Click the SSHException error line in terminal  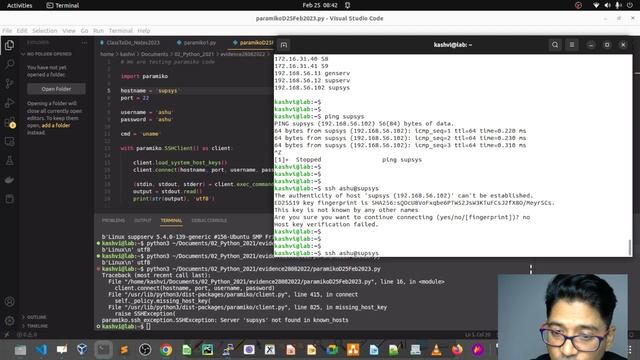coord(225,320)
